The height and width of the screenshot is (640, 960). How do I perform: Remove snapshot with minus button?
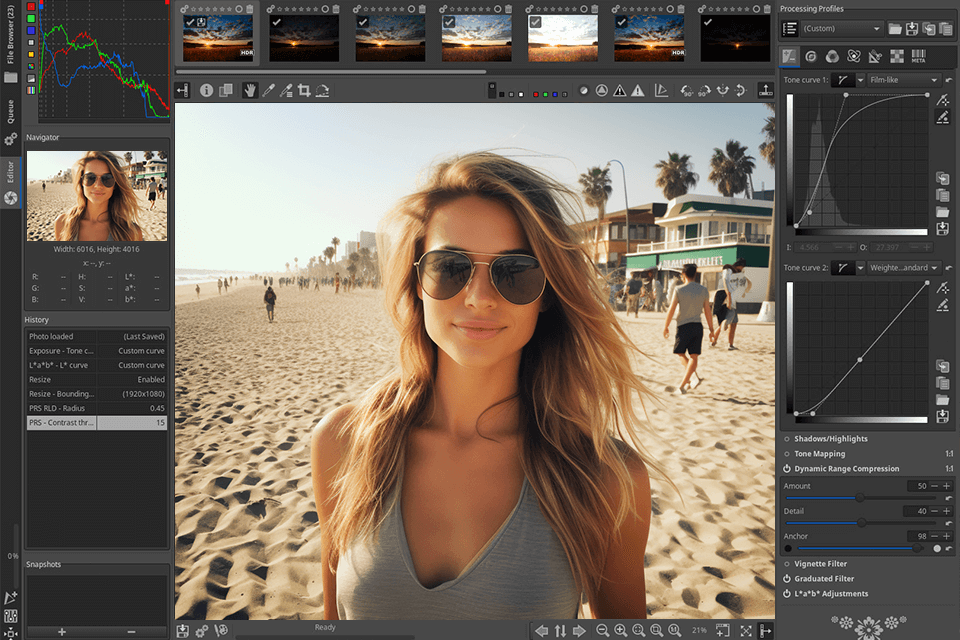click(131, 631)
